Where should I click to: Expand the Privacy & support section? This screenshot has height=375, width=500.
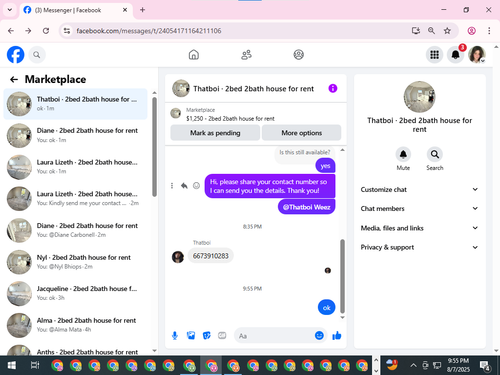tap(419, 247)
